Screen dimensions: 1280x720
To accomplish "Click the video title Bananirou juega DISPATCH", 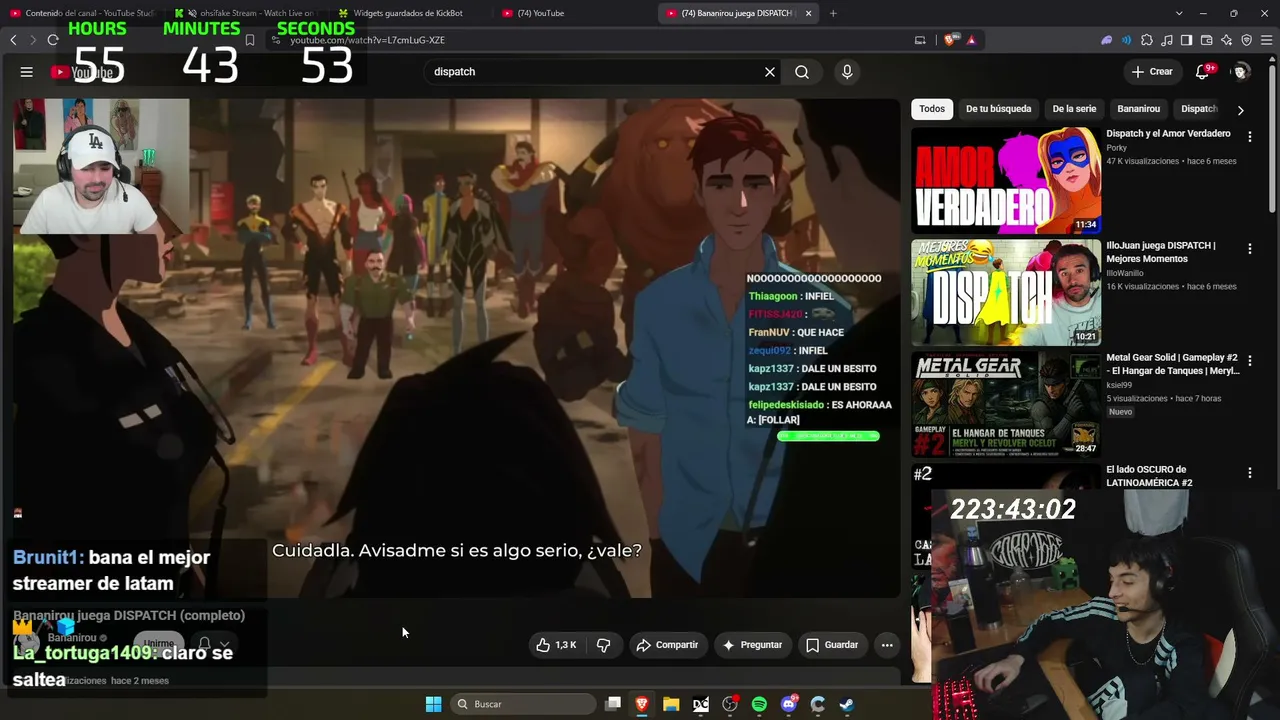I will 129,615.
